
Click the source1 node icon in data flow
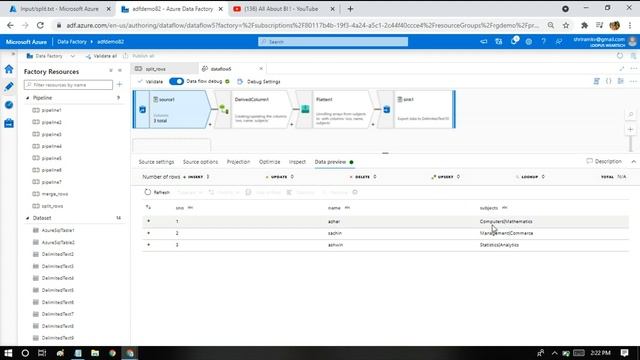(142, 109)
